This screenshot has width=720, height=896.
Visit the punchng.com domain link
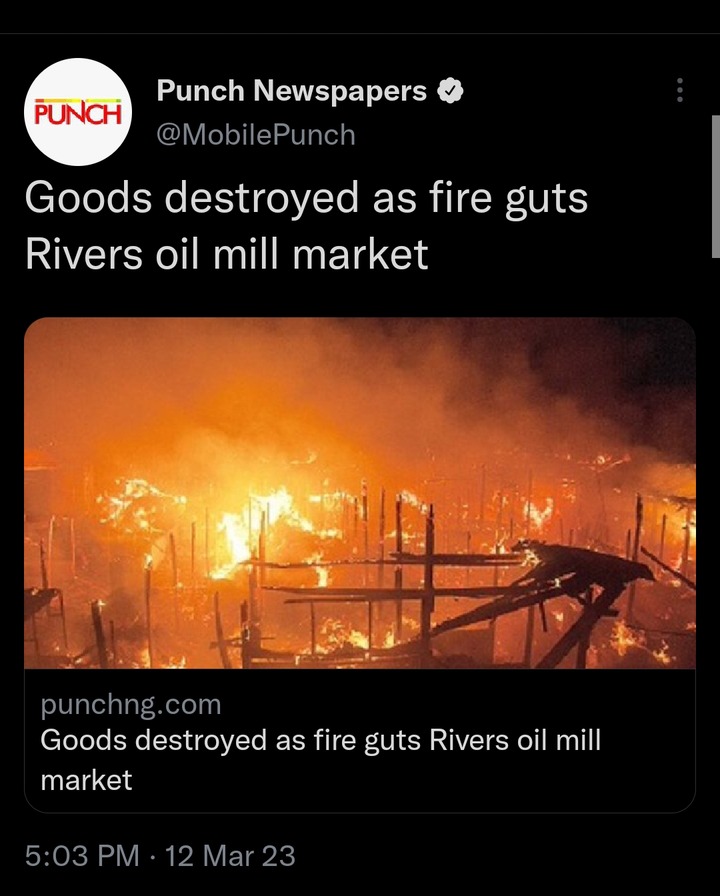(x=131, y=705)
